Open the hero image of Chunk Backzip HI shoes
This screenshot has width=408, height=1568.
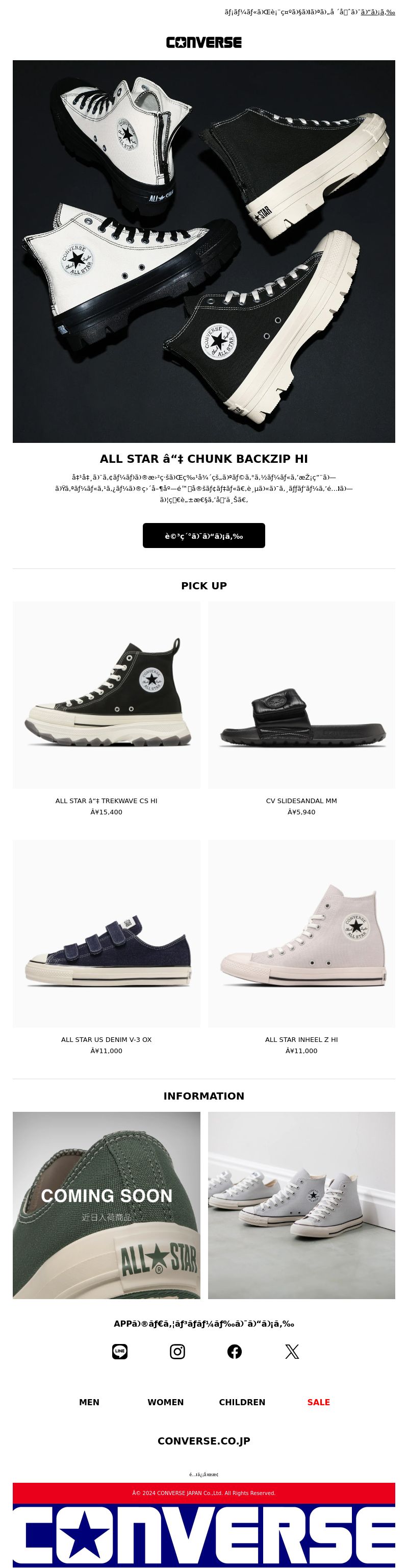pyautogui.click(x=203, y=251)
